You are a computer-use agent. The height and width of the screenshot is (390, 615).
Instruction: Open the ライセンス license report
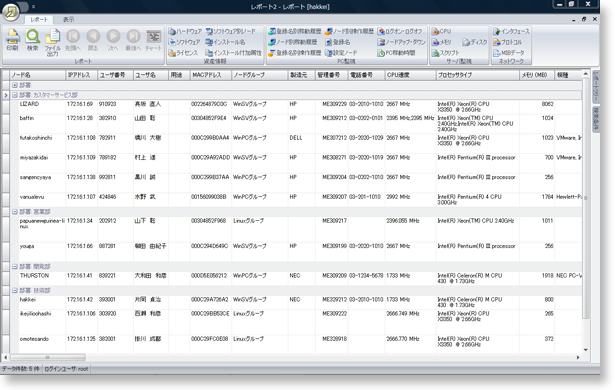[183, 53]
